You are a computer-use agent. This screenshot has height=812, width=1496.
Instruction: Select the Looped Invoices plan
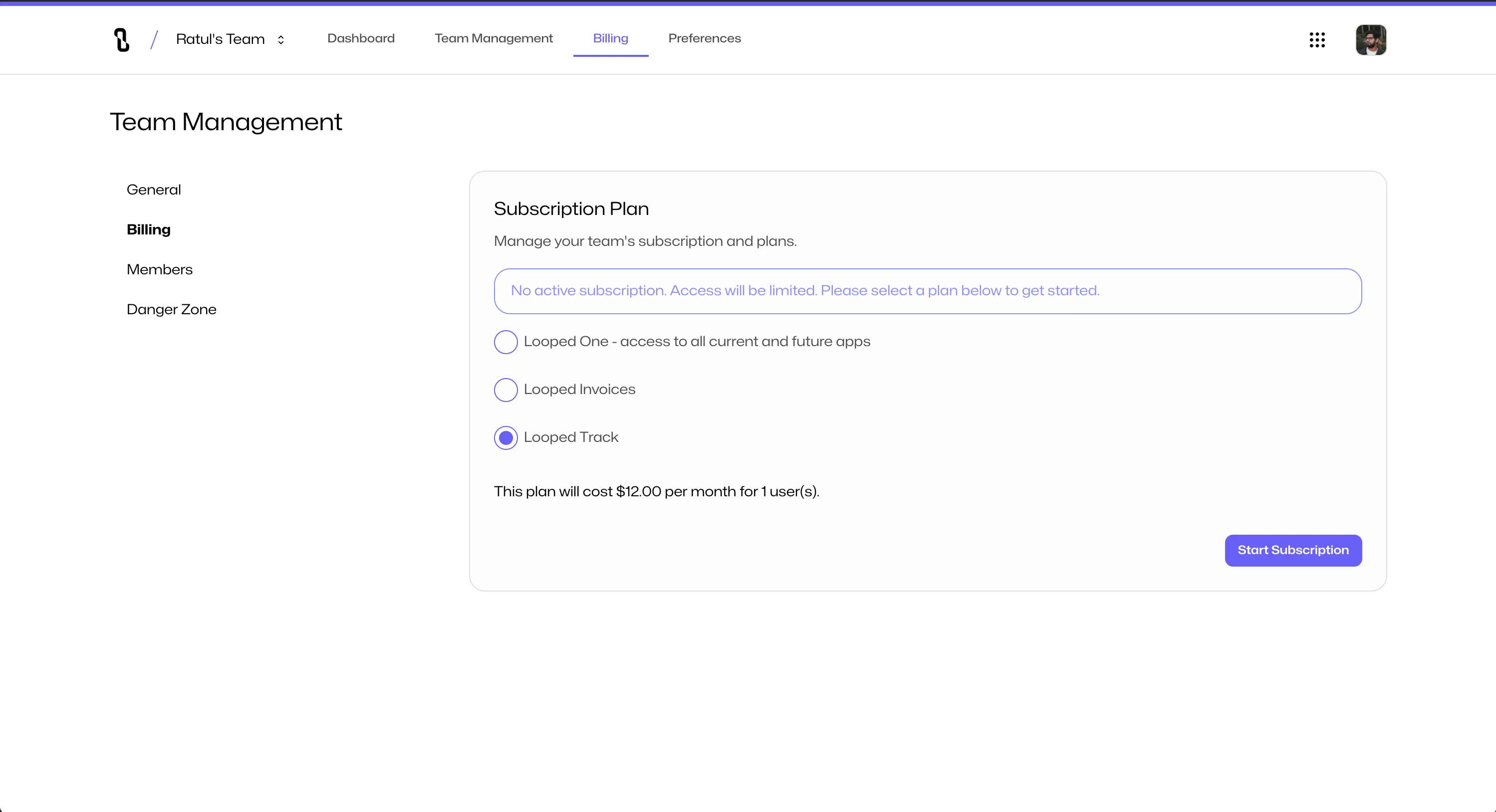click(504, 390)
